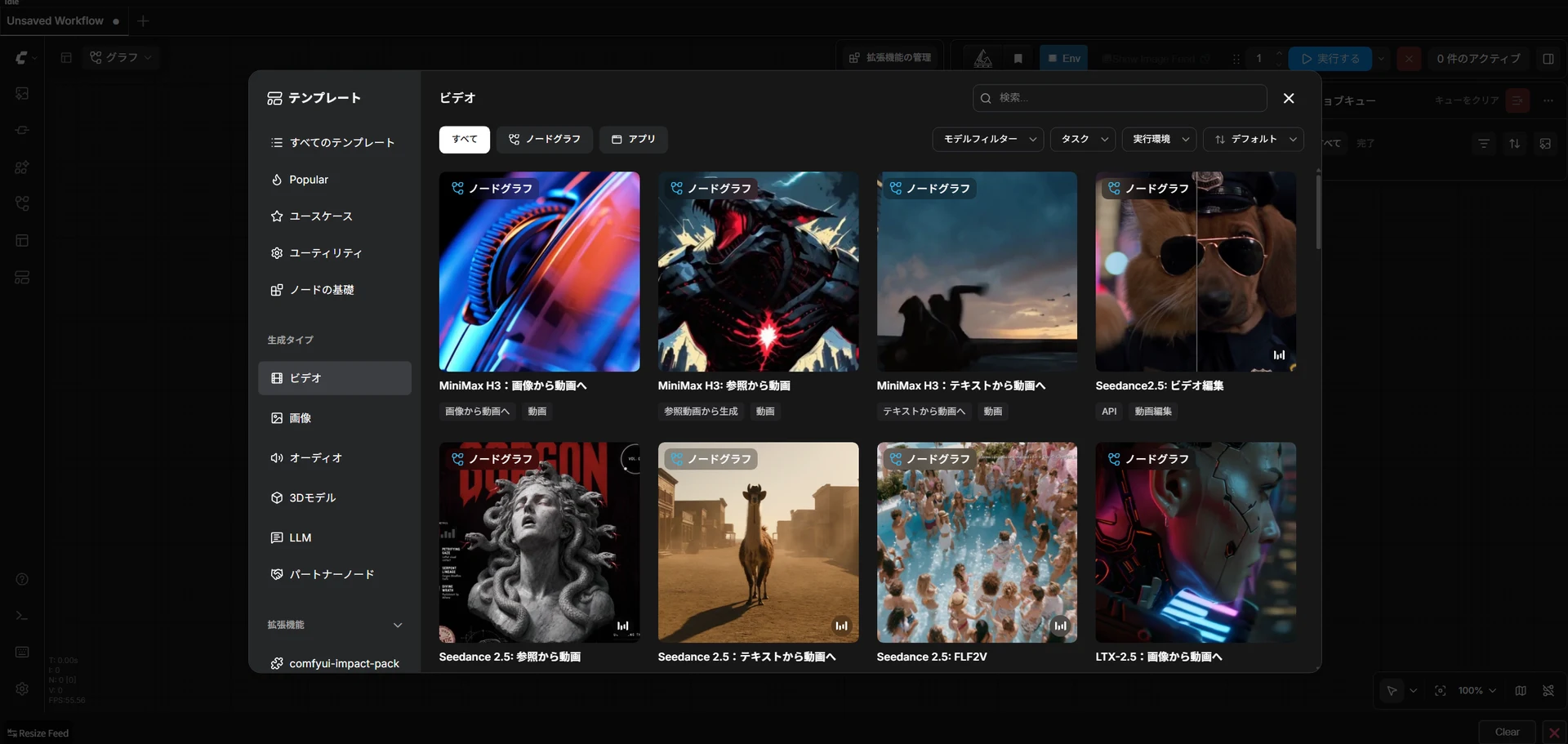Open the MiniMax H3: 参照から動画 thumbnail

tap(758, 272)
